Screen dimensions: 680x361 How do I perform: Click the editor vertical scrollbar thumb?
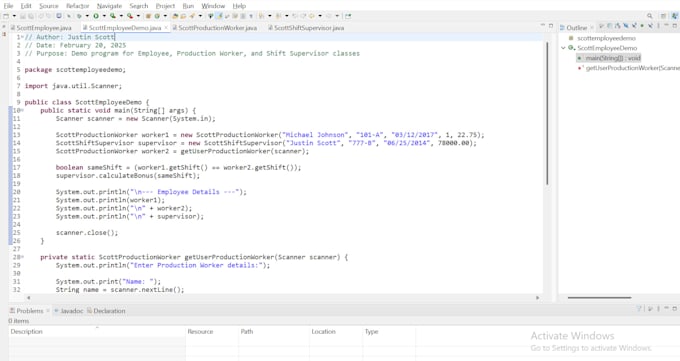pyautogui.click(x=547, y=113)
